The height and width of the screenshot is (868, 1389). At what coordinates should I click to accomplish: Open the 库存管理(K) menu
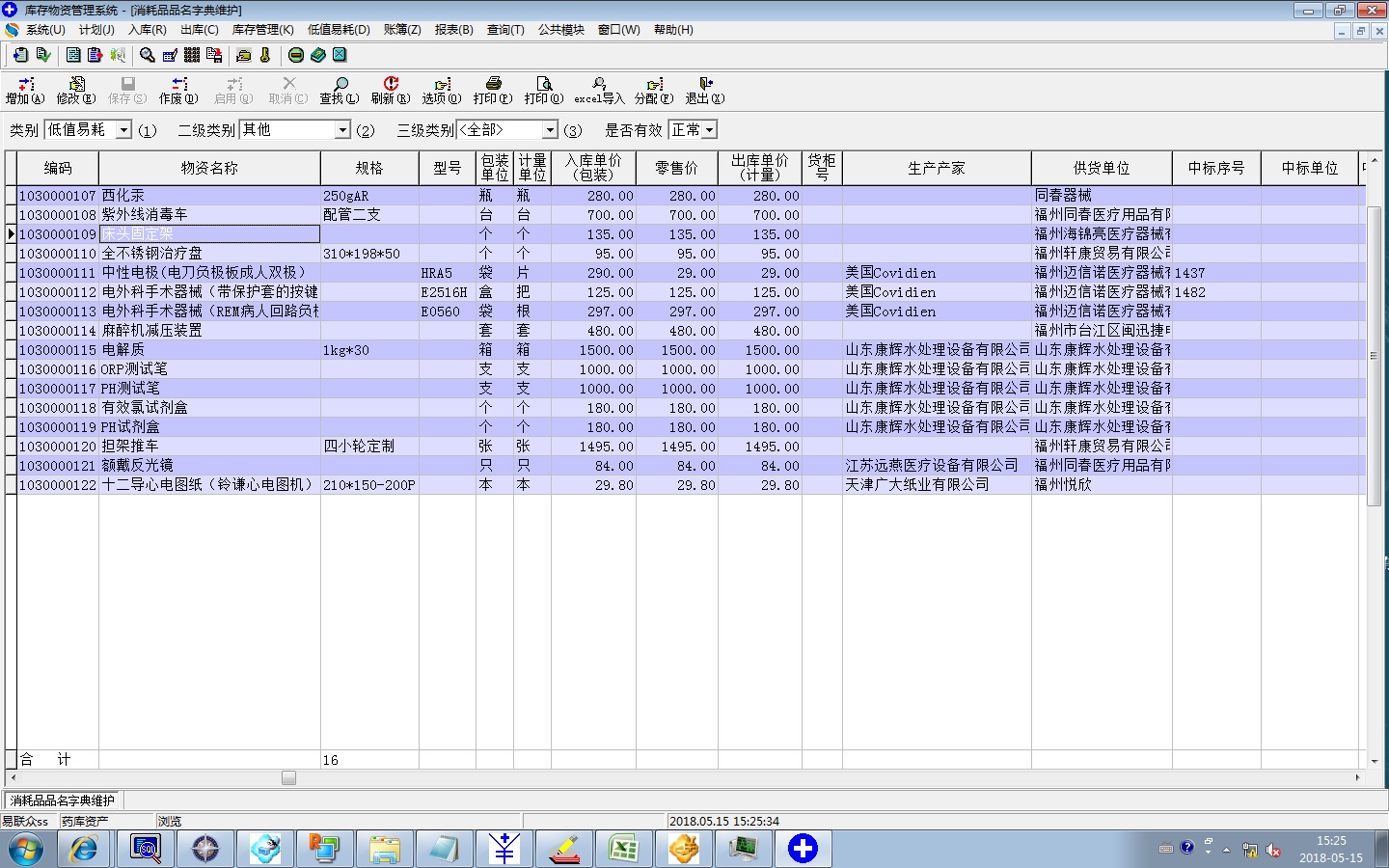click(262, 30)
